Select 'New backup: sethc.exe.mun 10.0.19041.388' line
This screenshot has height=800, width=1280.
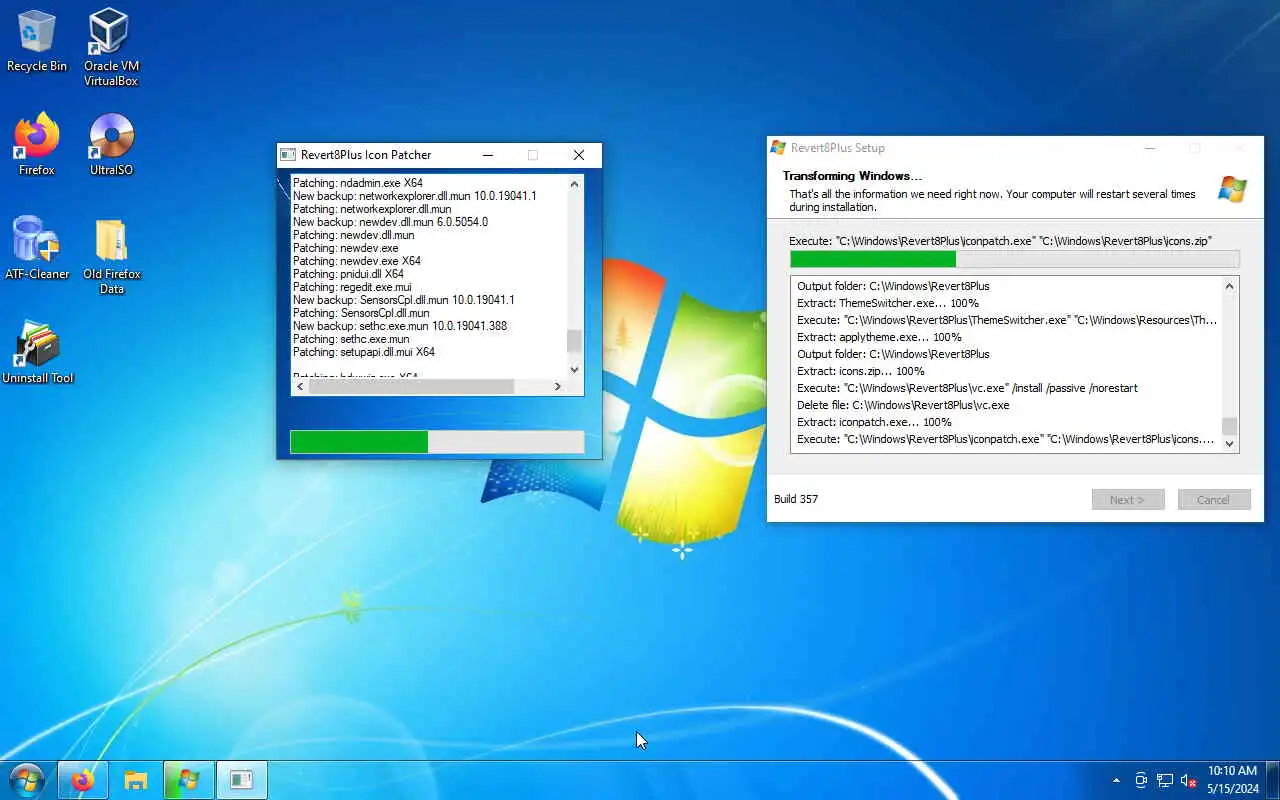pos(400,326)
